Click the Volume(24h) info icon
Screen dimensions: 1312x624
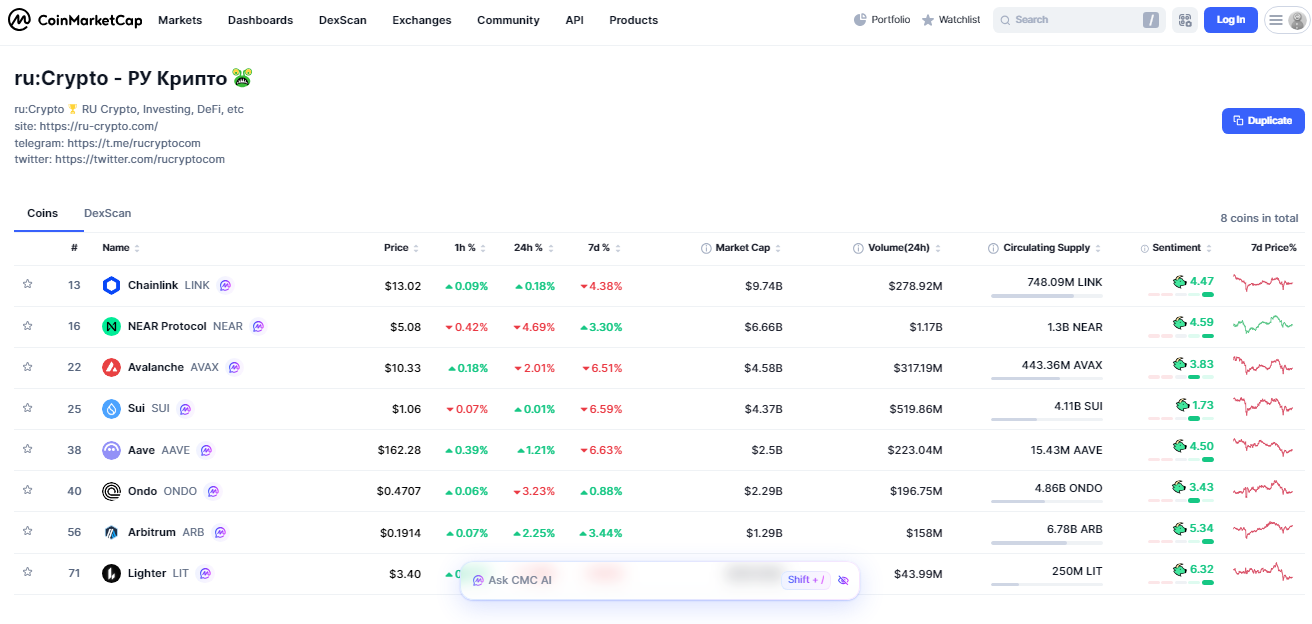tap(858, 248)
